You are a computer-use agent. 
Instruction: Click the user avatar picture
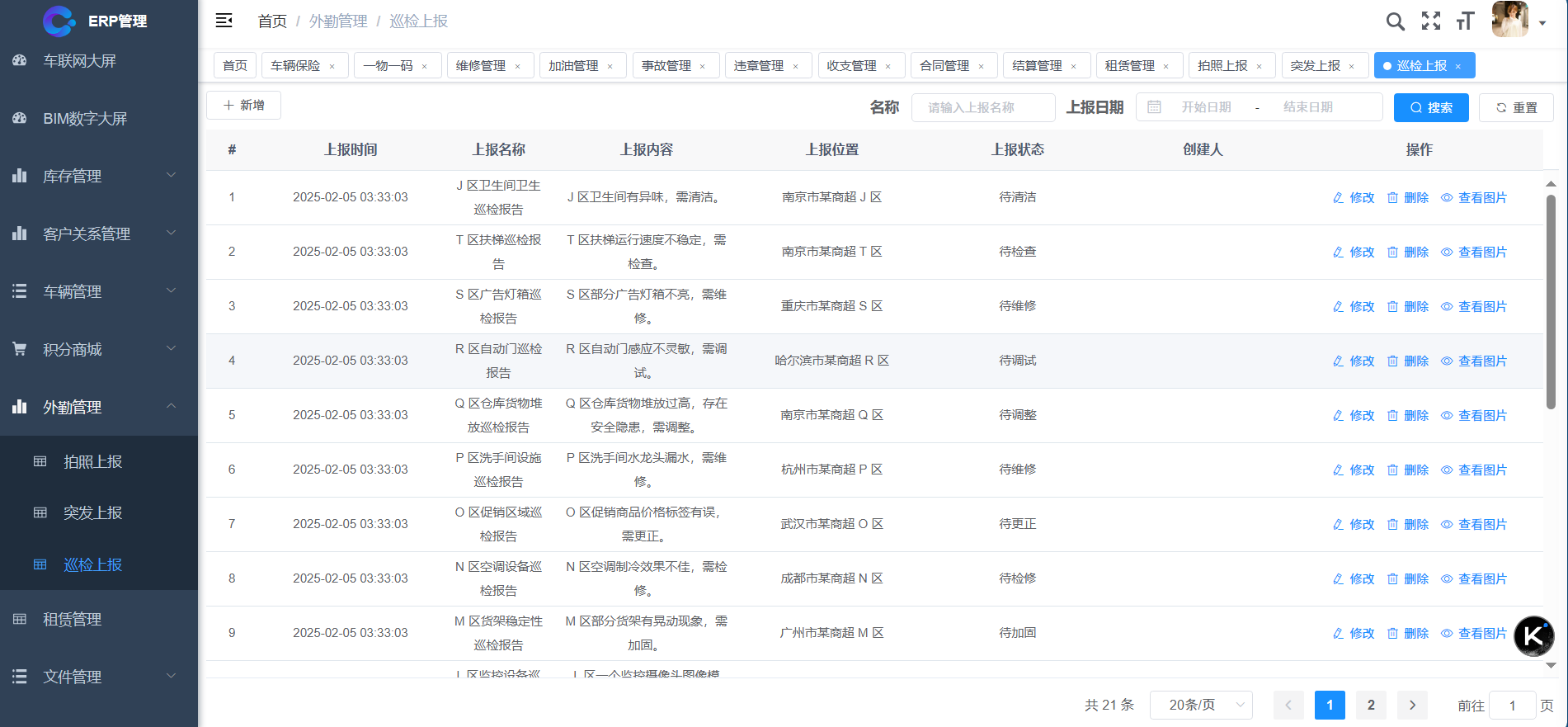coord(1510,18)
